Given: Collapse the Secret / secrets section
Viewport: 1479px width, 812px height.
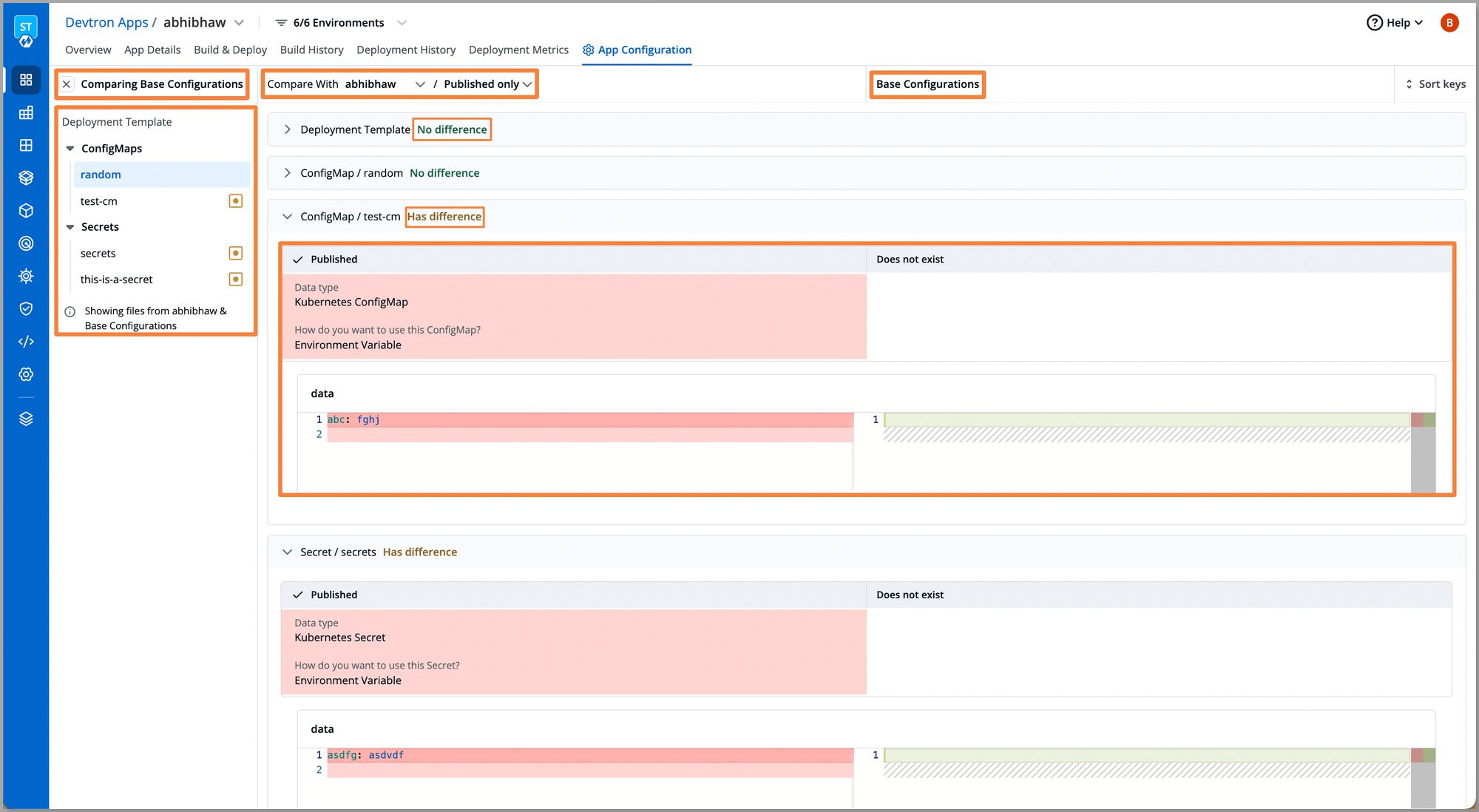Looking at the screenshot, I should pyautogui.click(x=287, y=552).
